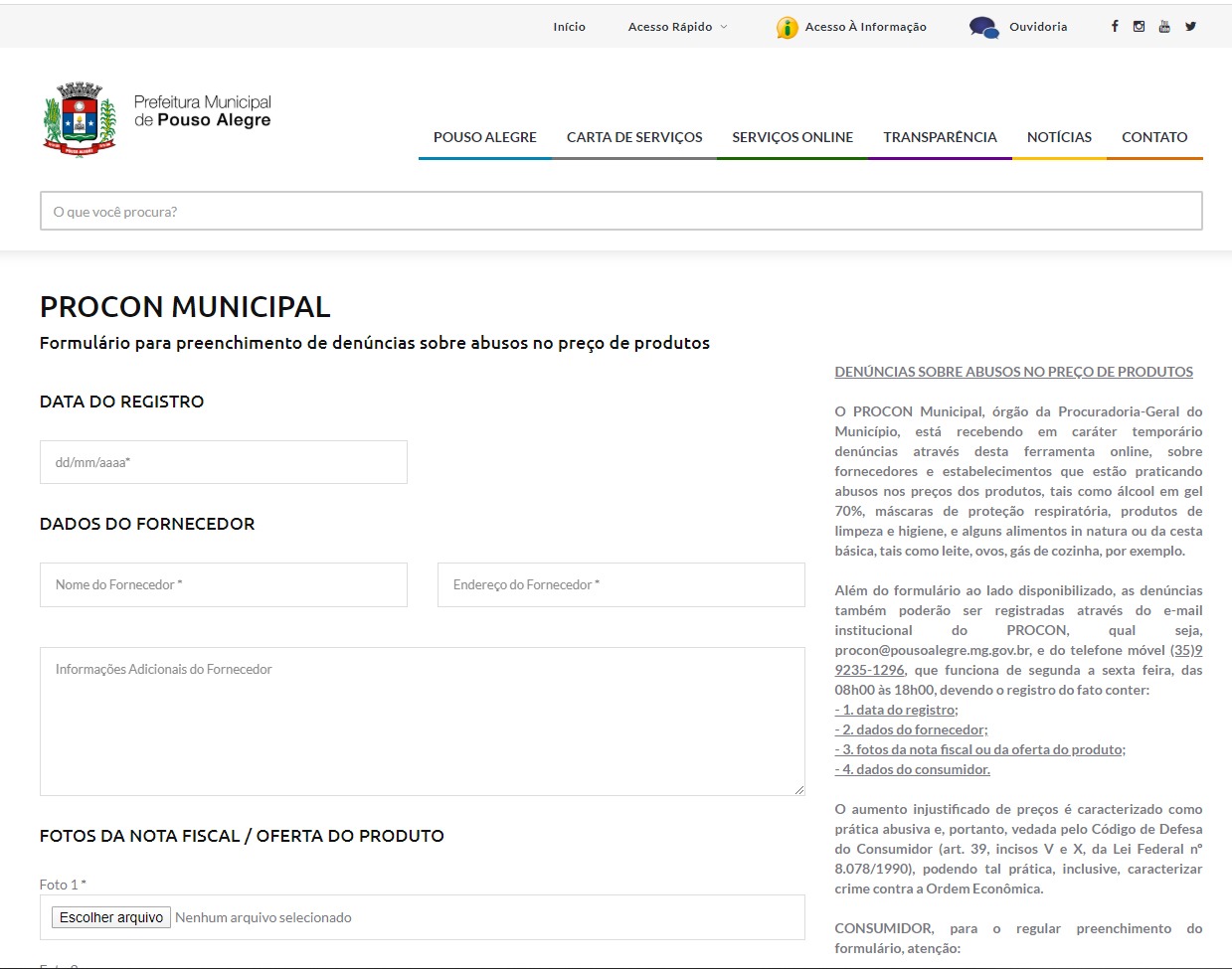This screenshot has width=1232, height=969.
Task: Go to Início in top bar
Action: pos(570,27)
